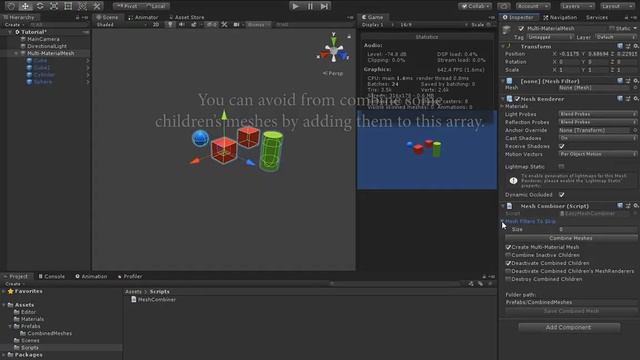Toggle the Mesh Renderer enabled checkbox
This screenshot has width=640, height=360.
(x=517, y=99)
